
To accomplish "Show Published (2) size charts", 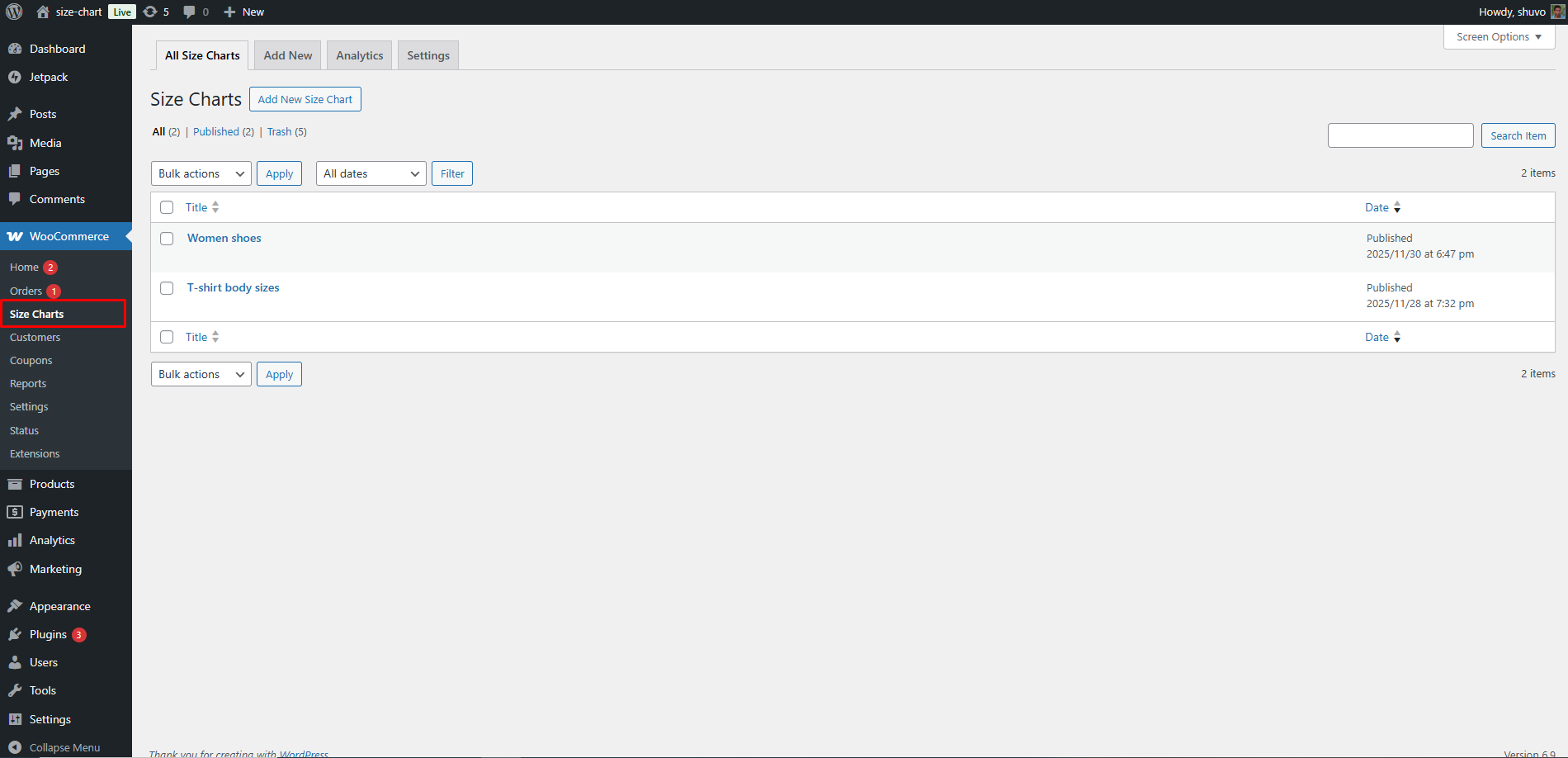I will 224,131.
